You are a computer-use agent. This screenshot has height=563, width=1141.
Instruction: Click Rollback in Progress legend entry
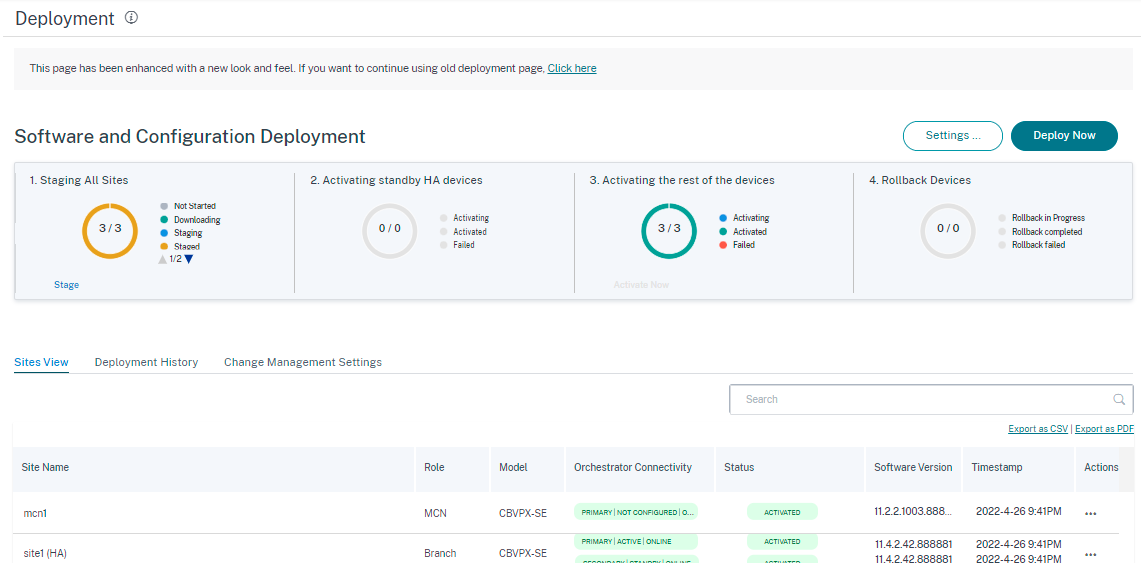1042,217
